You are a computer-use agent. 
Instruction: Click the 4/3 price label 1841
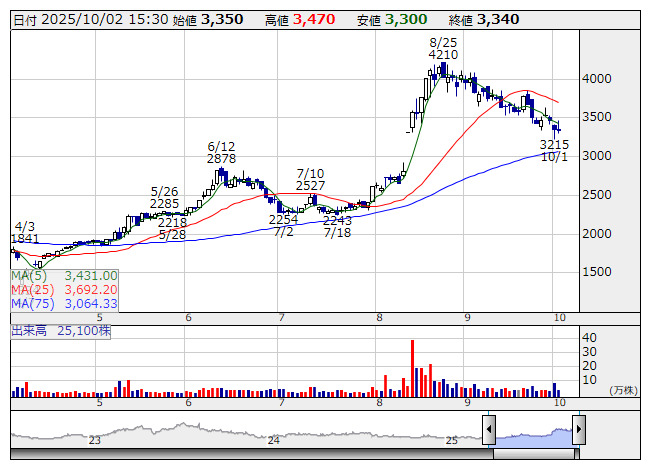25,240
